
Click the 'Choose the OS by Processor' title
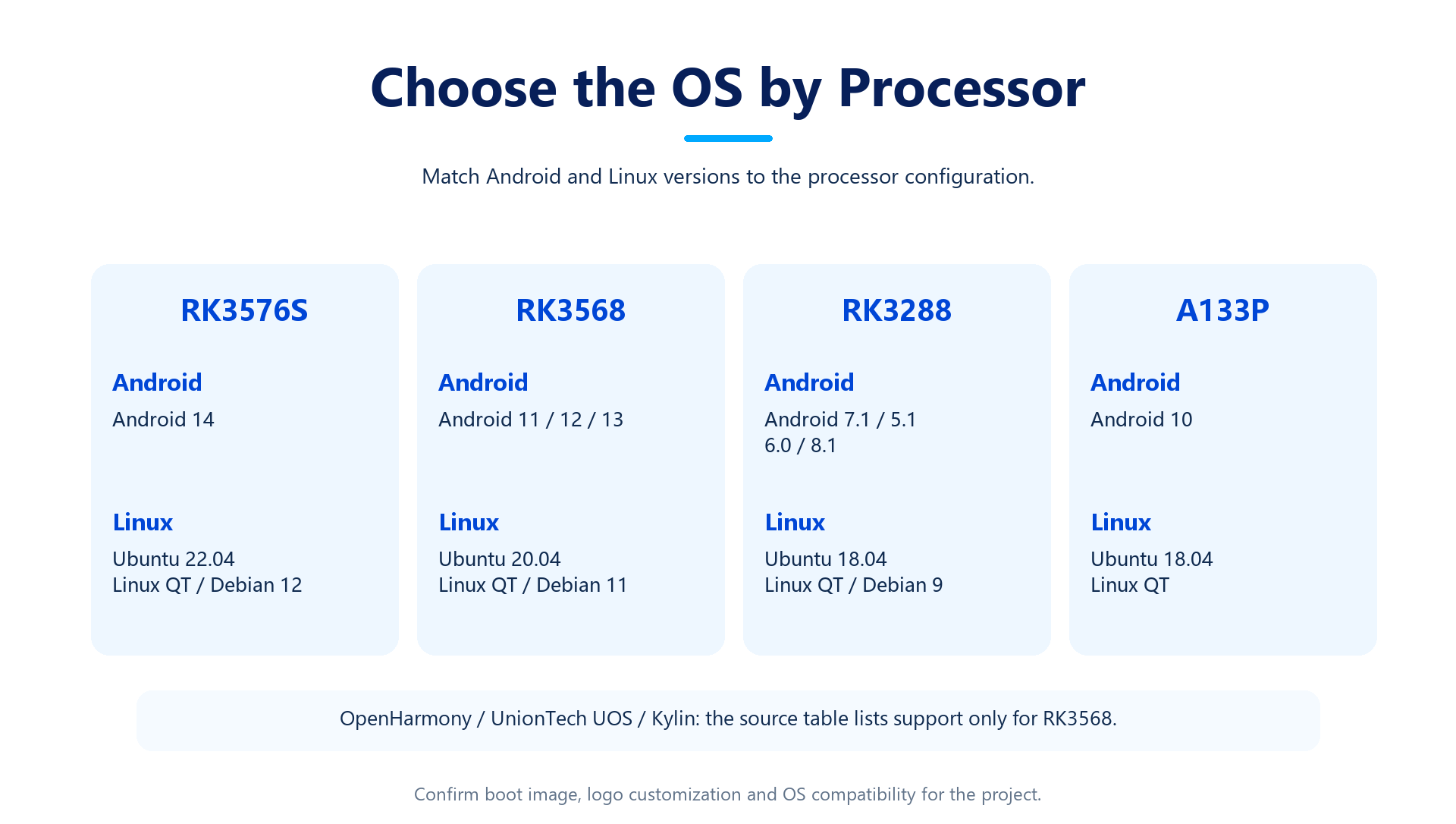coord(728,89)
